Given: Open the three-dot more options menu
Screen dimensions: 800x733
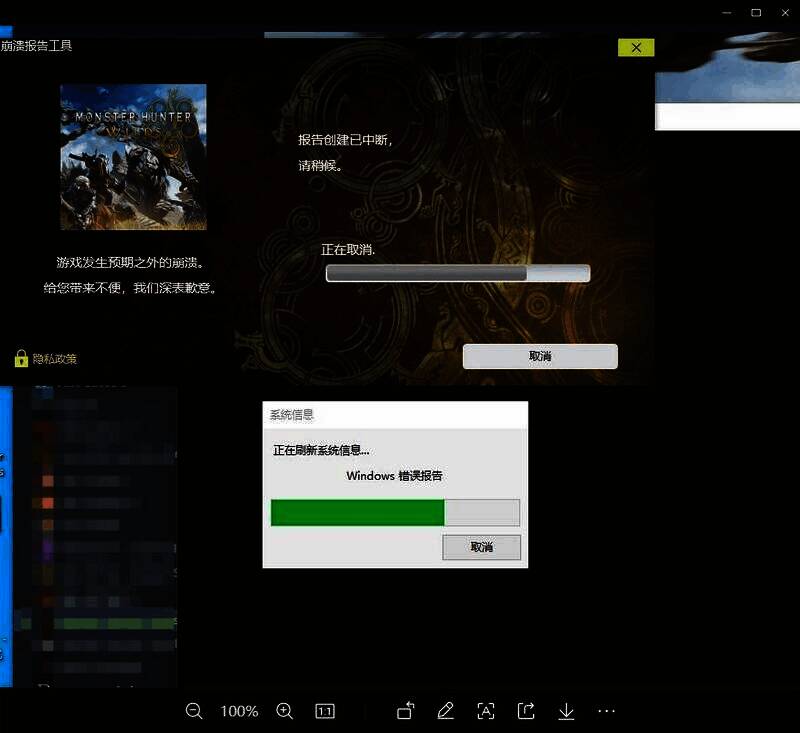Looking at the screenshot, I should (x=606, y=711).
